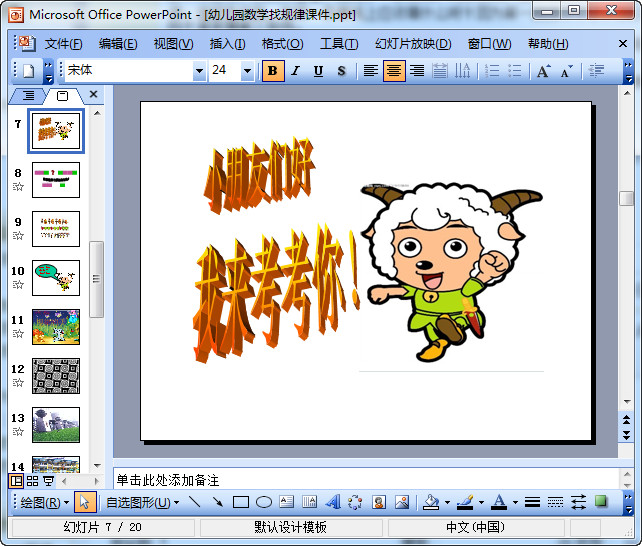
Task: Insert diagram or organization chart
Action: click(355, 502)
